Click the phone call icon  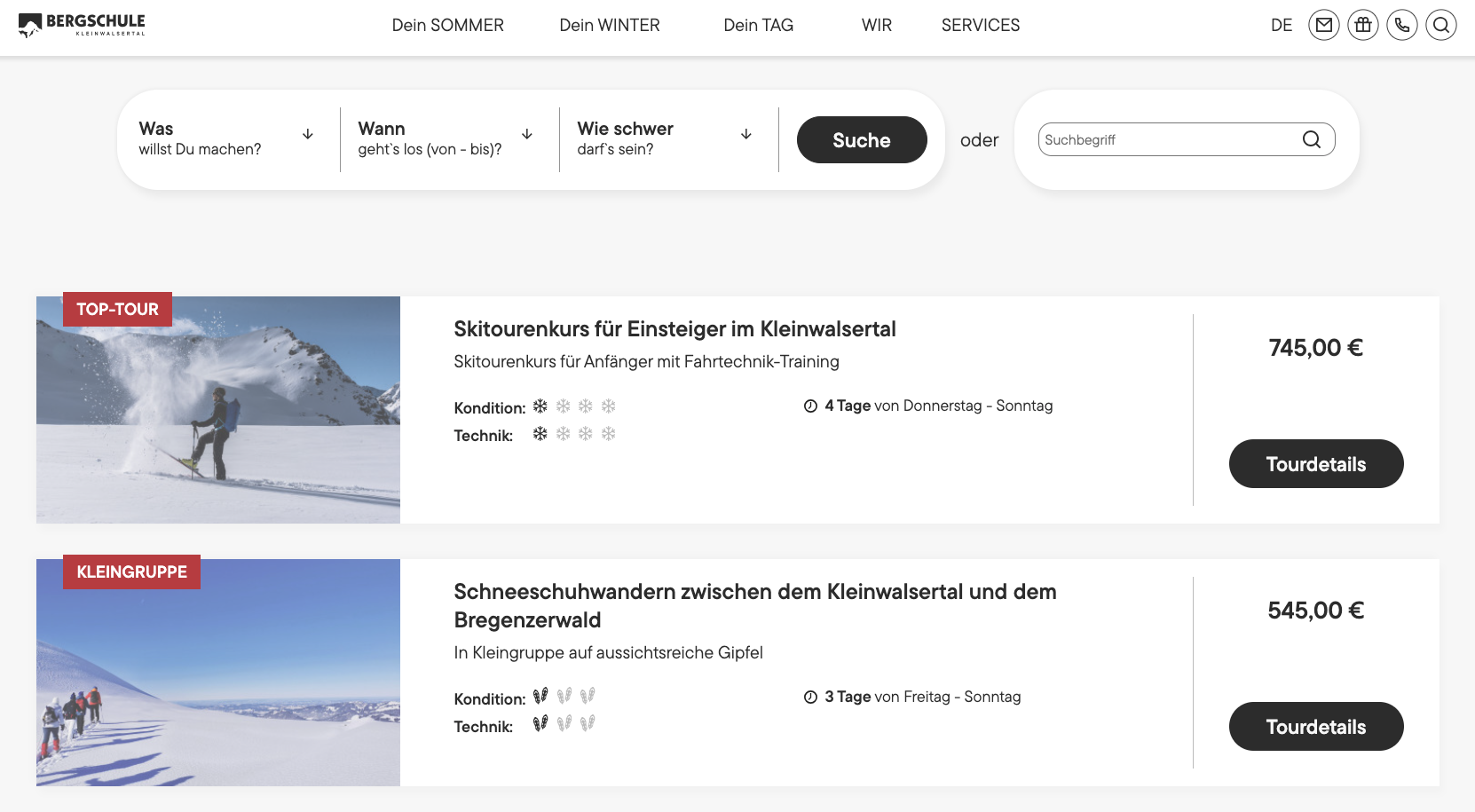pos(1401,25)
